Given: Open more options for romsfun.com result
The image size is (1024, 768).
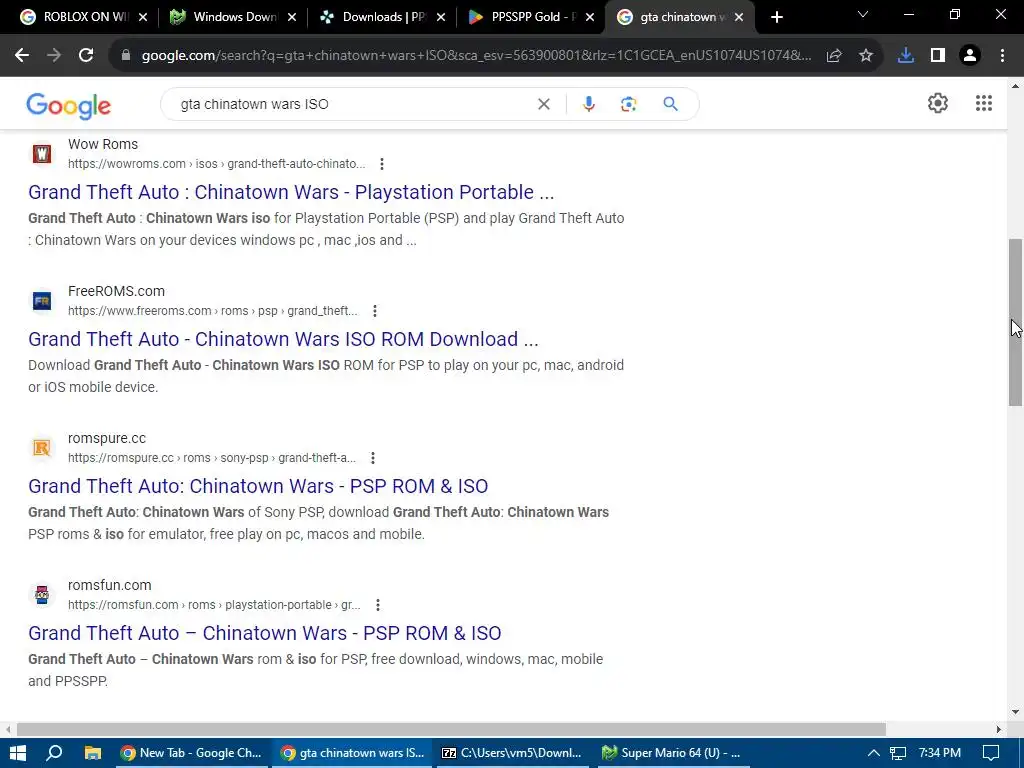Looking at the screenshot, I should click(377, 605).
